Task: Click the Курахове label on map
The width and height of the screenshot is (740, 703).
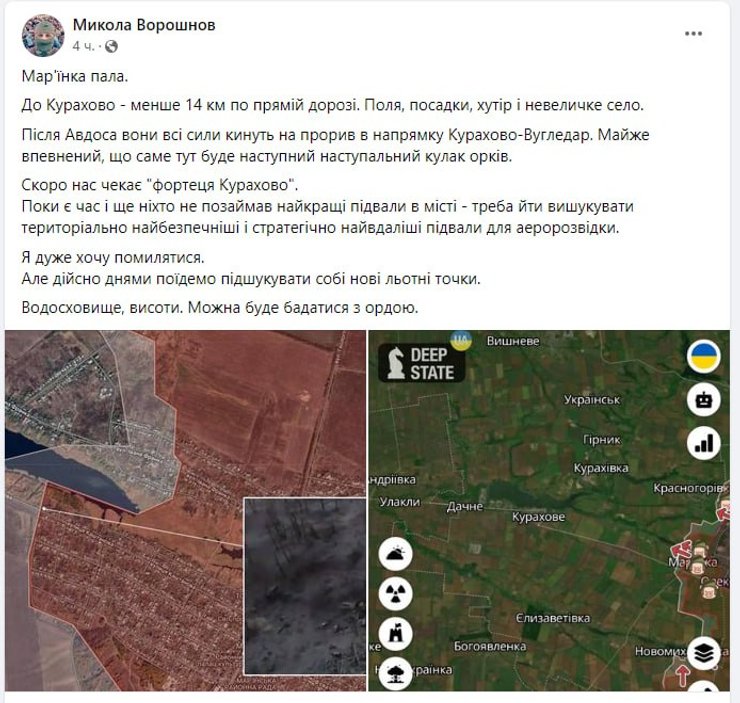Action: [538, 517]
